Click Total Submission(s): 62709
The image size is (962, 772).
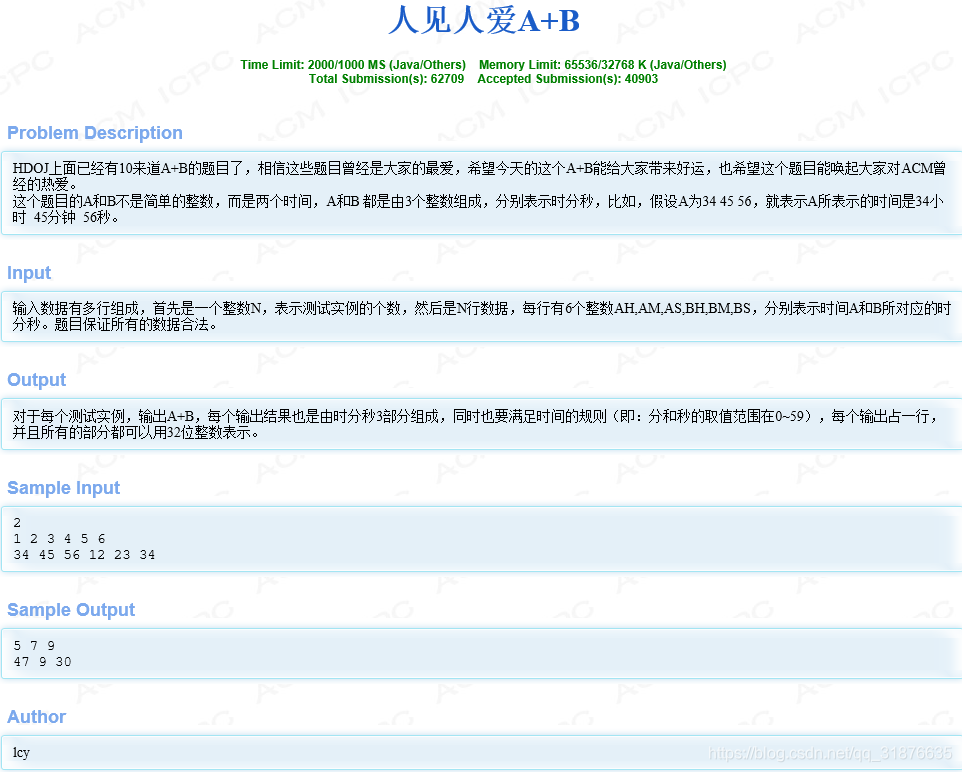pos(387,79)
